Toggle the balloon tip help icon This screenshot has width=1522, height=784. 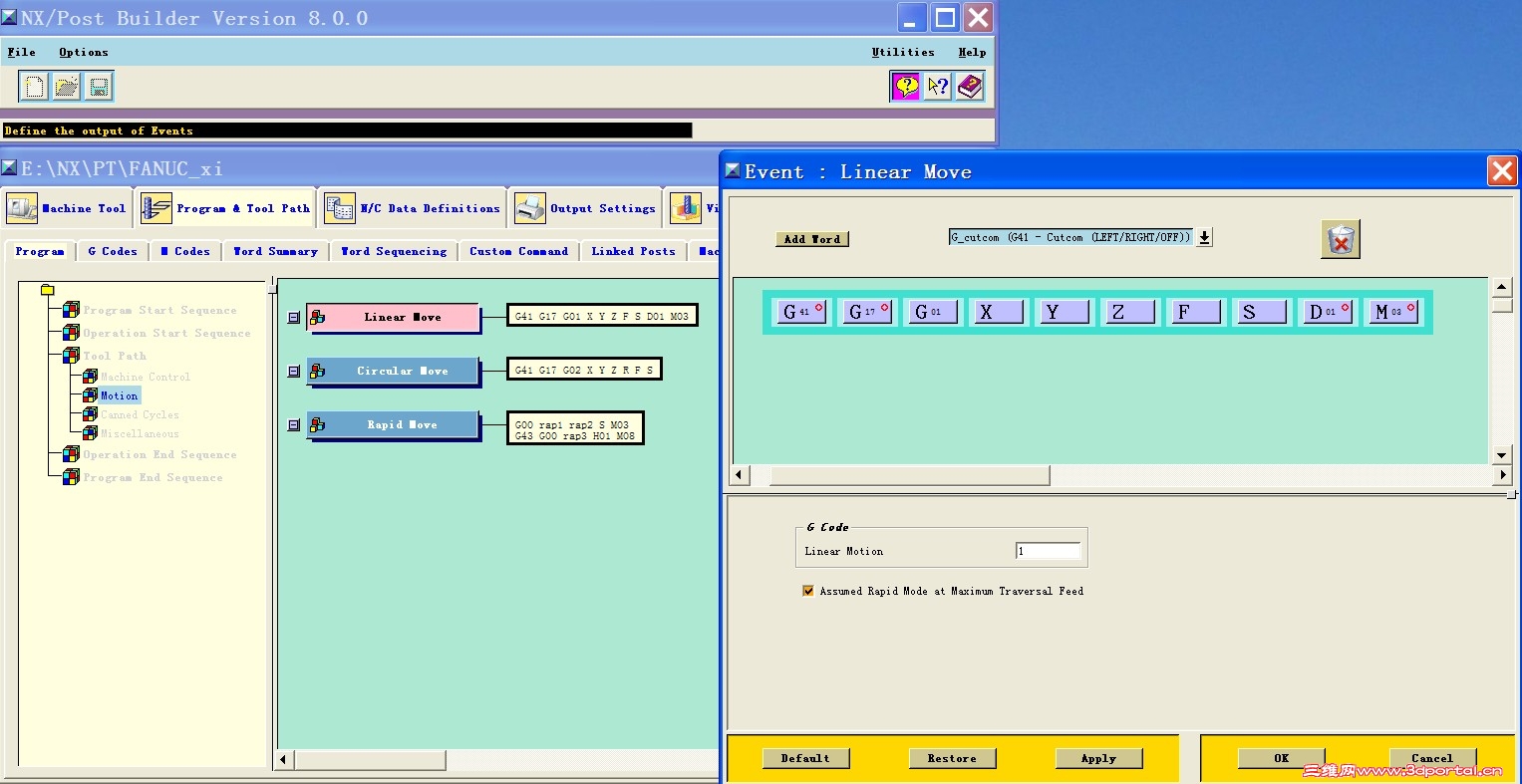[905, 87]
